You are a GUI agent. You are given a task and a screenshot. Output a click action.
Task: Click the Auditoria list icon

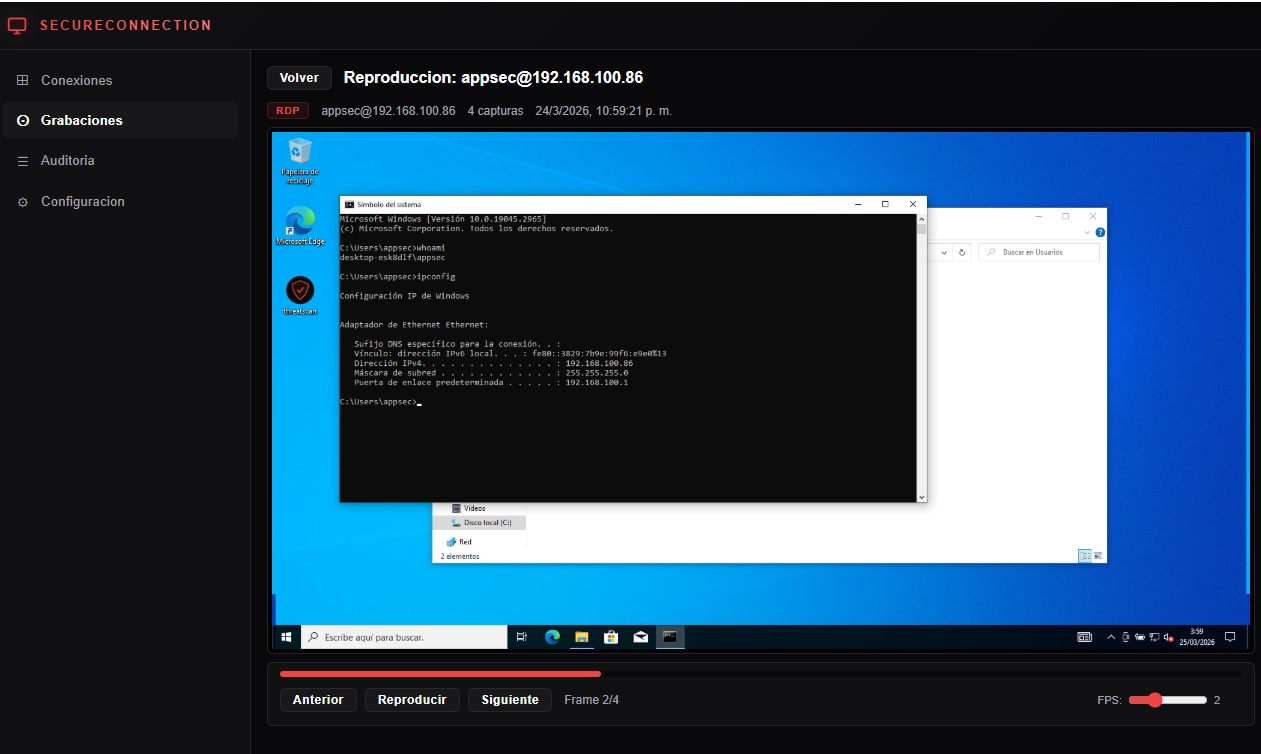[x=23, y=160]
